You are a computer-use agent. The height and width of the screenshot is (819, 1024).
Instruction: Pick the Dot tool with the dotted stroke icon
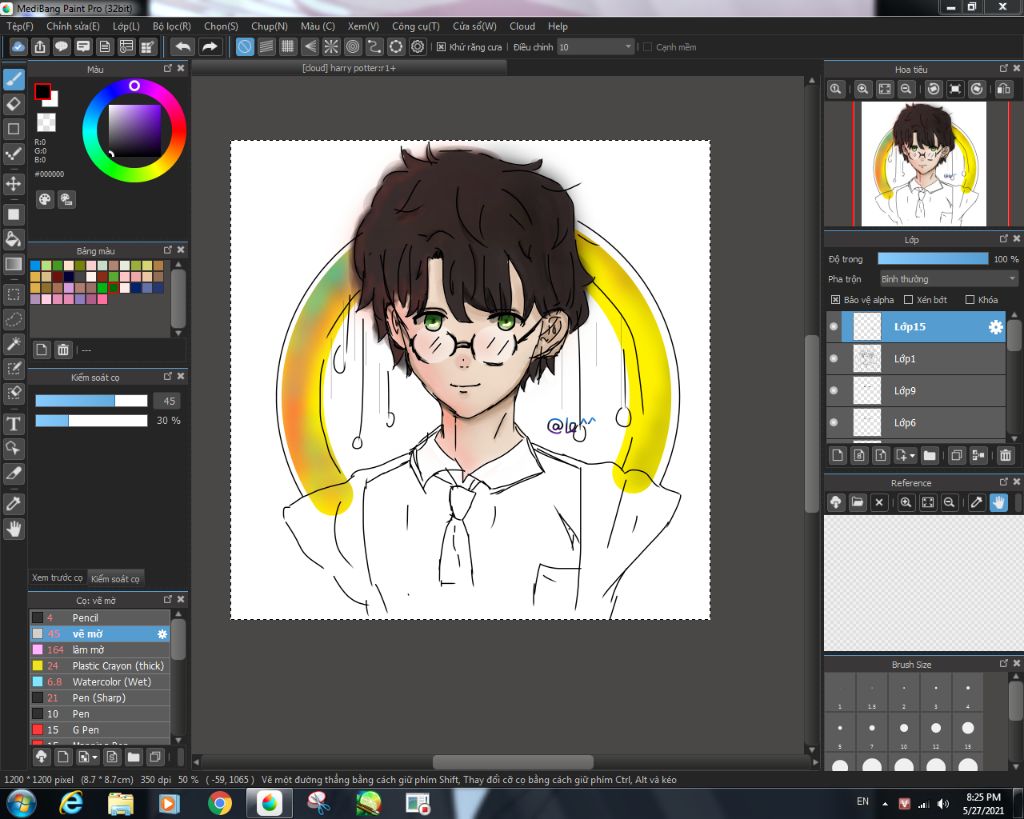point(14,154)
